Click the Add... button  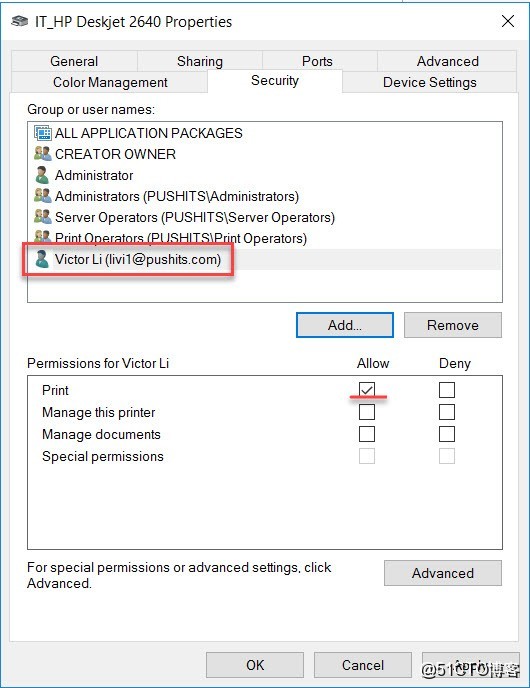345,325
